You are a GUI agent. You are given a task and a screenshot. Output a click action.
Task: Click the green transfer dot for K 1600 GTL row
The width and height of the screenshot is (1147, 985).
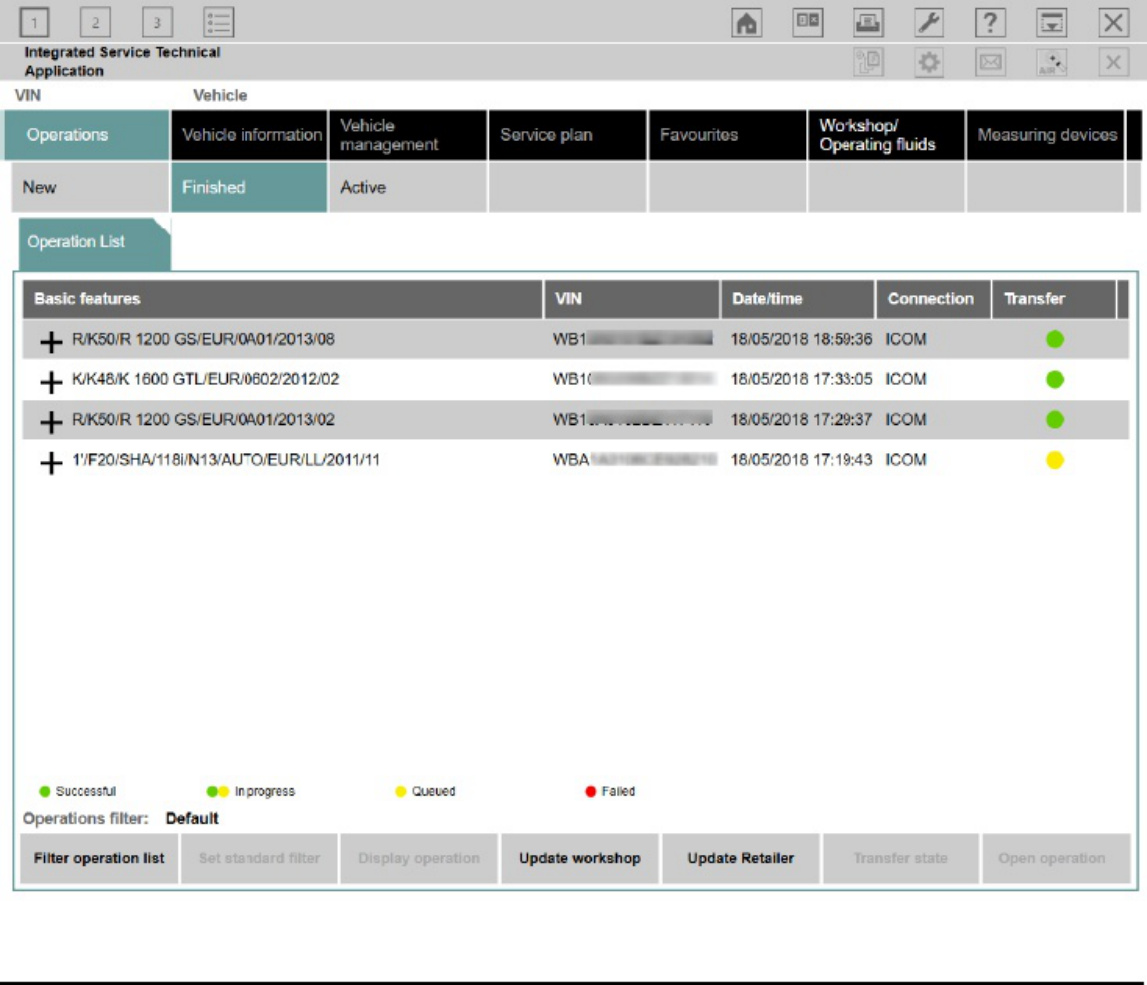[1054, 380]
